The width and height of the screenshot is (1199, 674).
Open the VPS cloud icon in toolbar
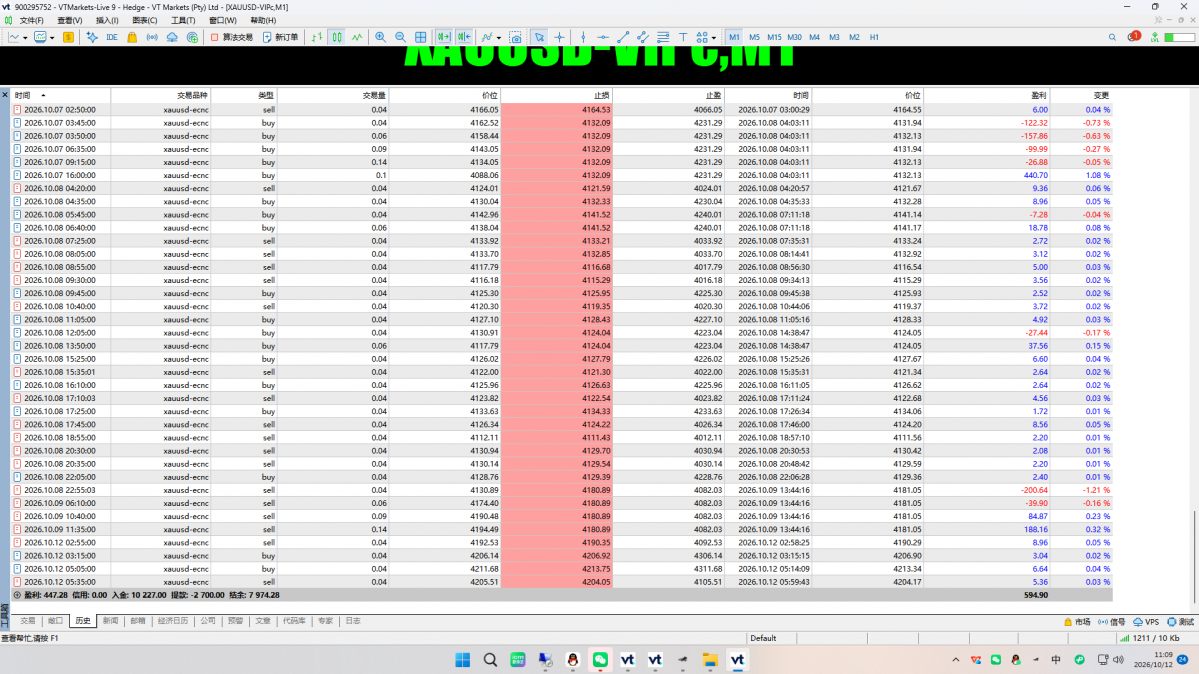click(x=172, y=37)
